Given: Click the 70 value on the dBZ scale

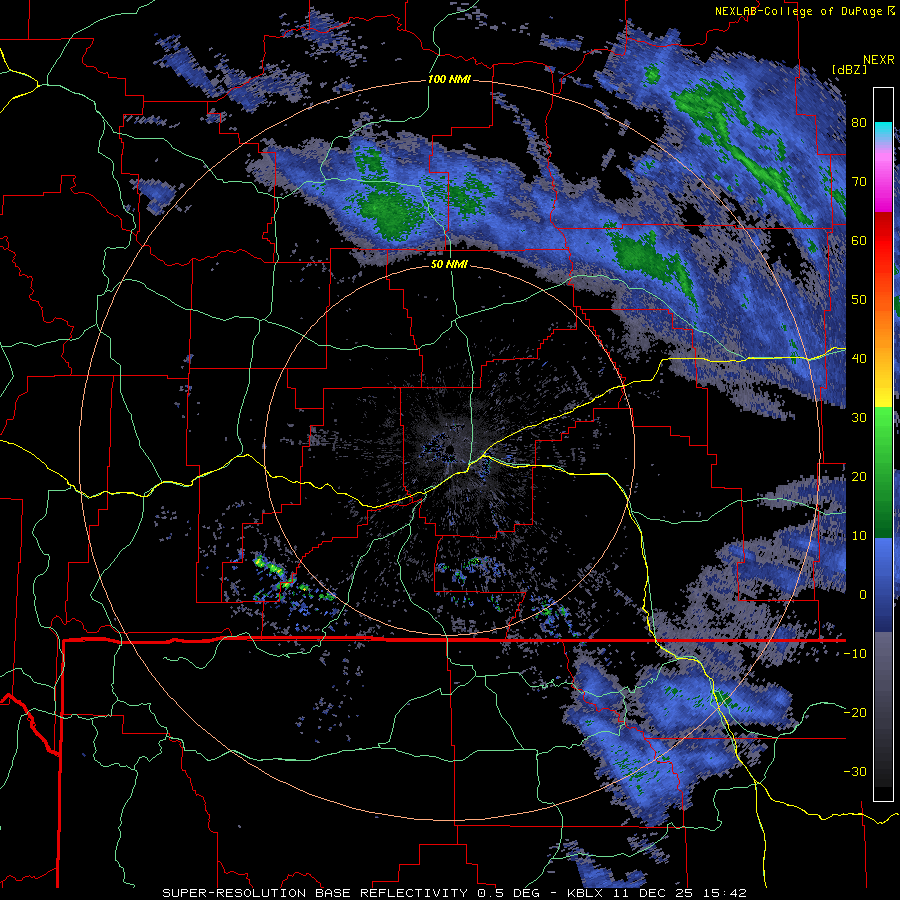Looking at the screenshot, I should [859, 182].
